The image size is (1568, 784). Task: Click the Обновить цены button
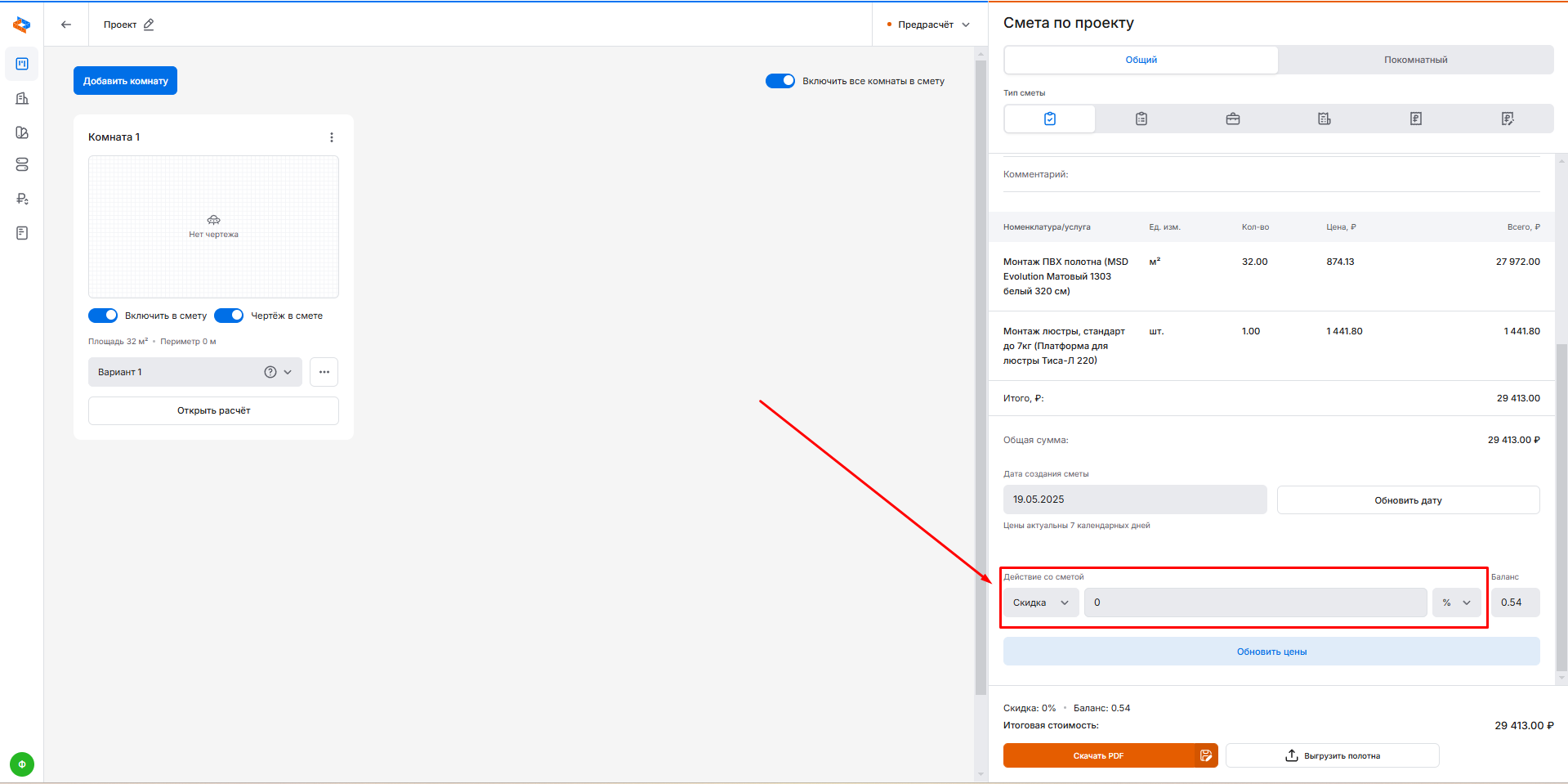(x=1271, y=652)
